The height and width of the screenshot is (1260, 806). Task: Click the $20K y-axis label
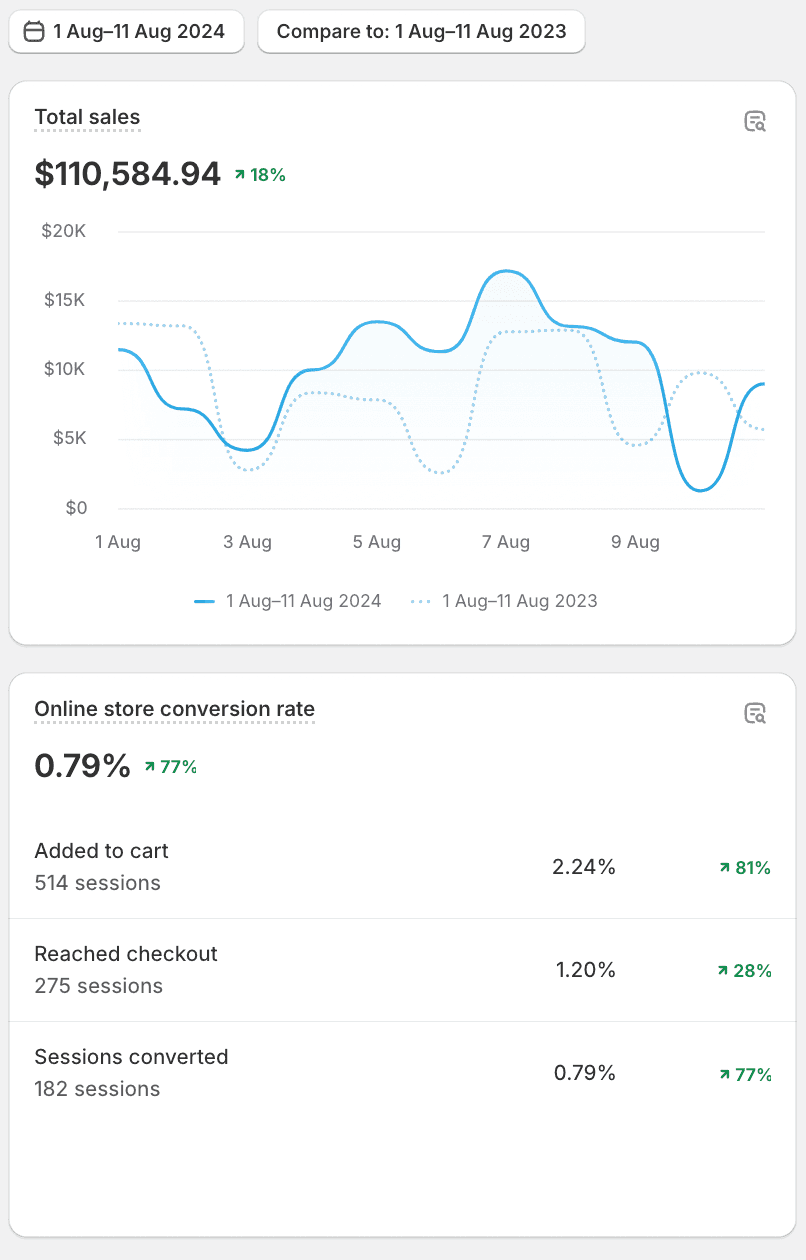point(64,231)
